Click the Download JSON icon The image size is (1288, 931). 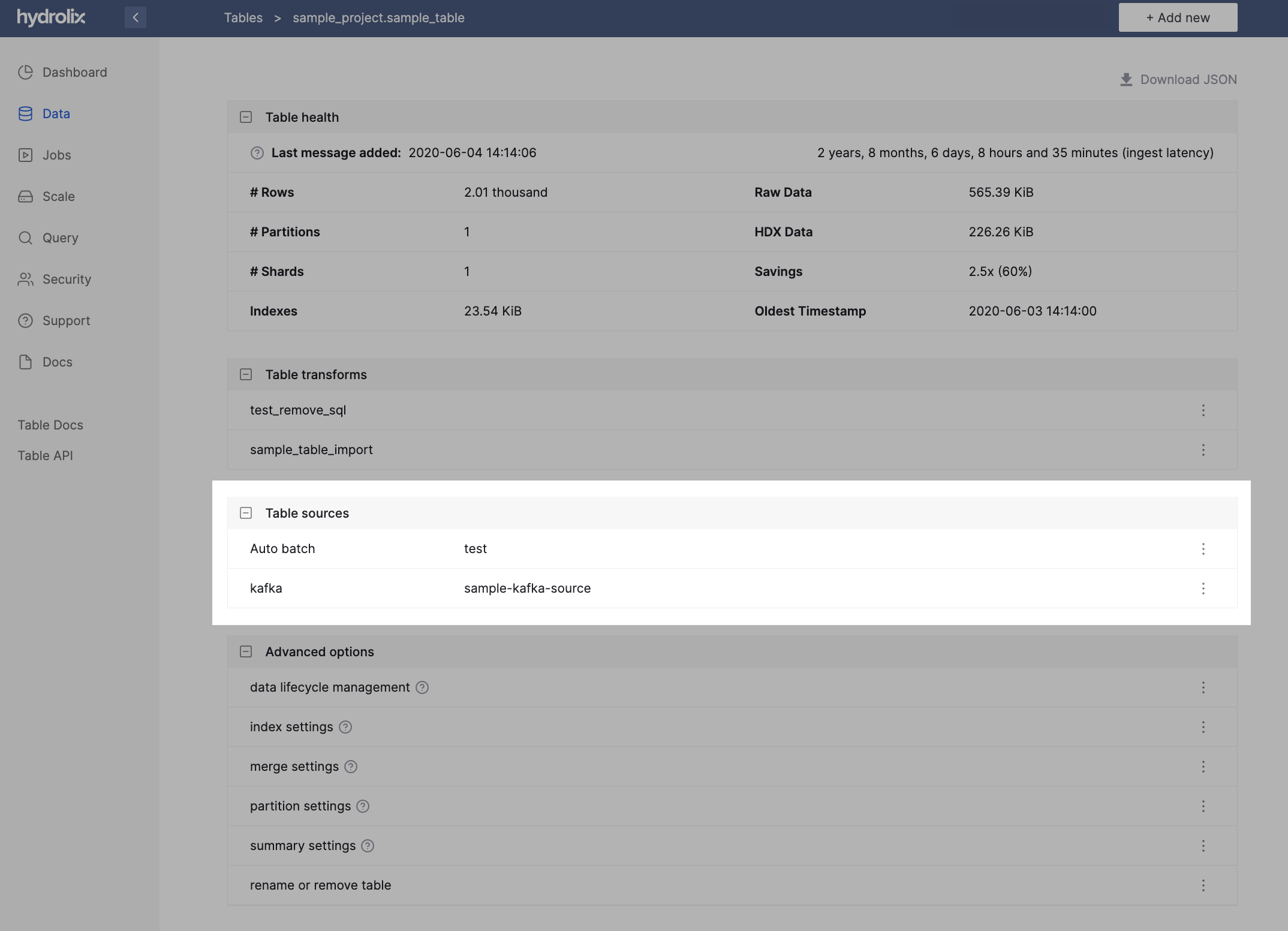click(1126, 80)
